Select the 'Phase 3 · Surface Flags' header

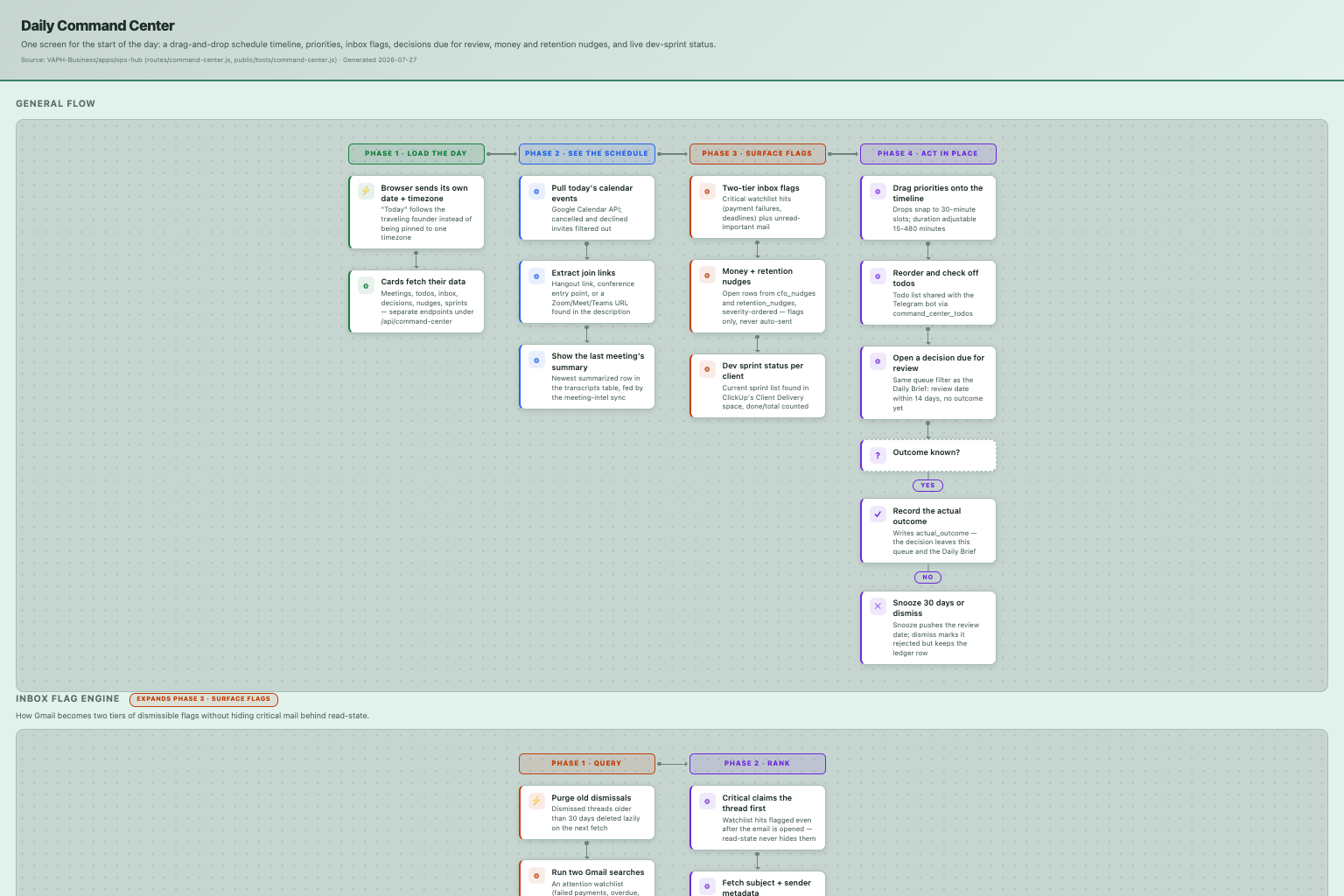point(758,153)
